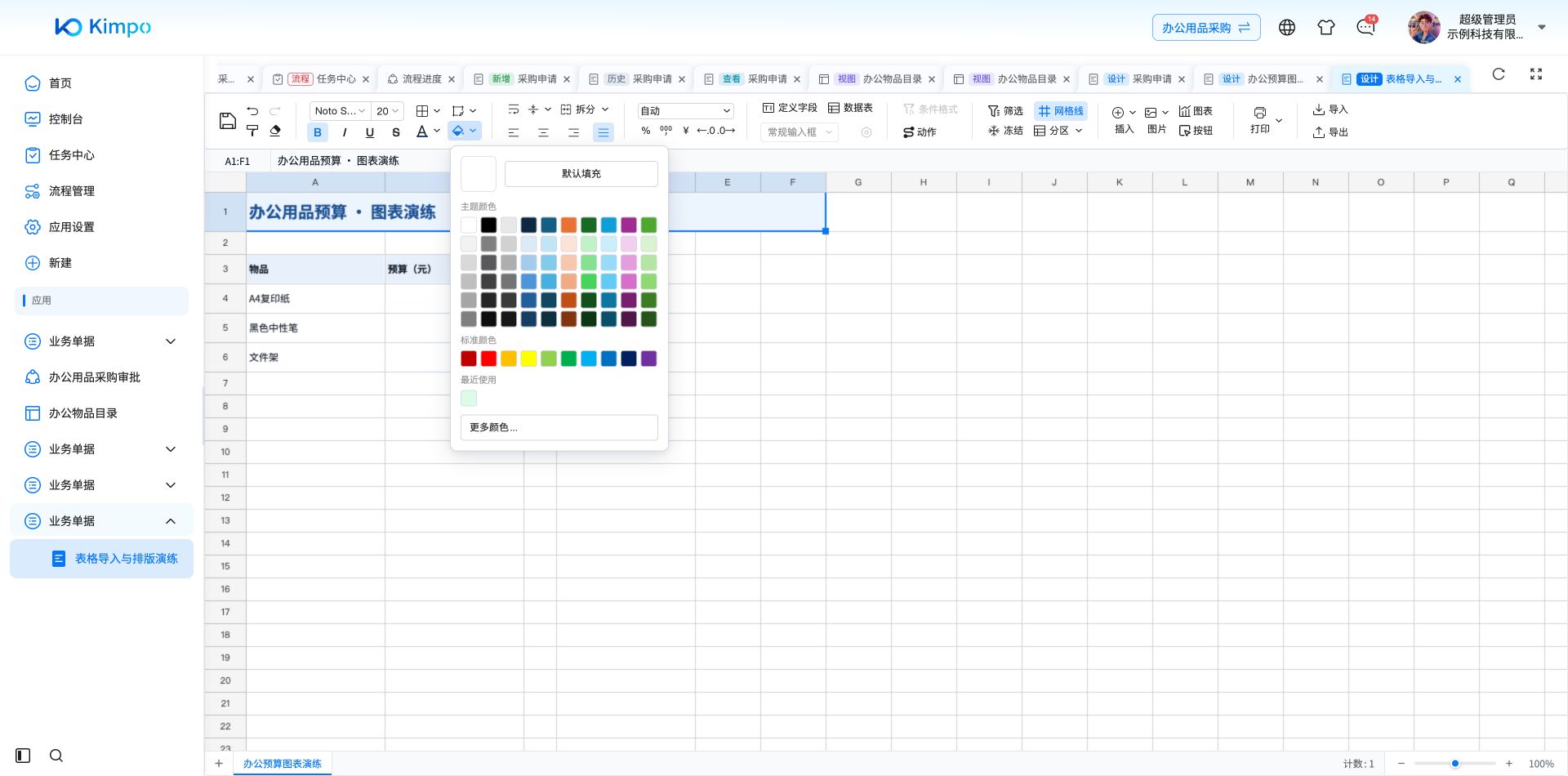Apply yen currency format
The image size is (1568, 776).
point(686,131)
